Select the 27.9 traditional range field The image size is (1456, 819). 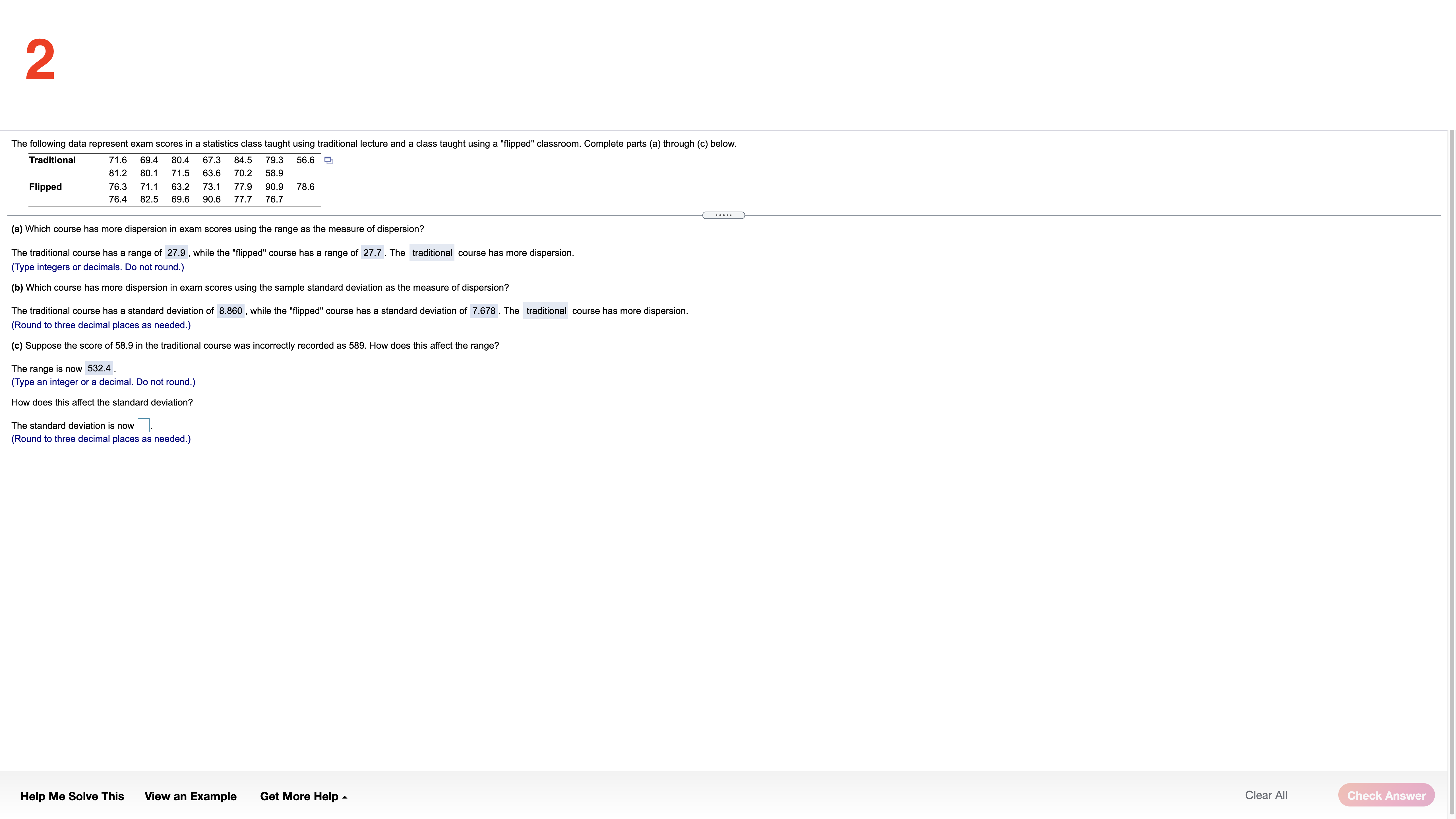pos(176,253)
